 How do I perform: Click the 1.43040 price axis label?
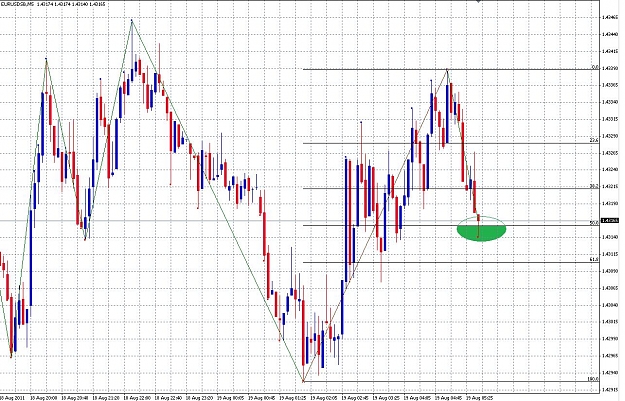(x=610, y=305)
